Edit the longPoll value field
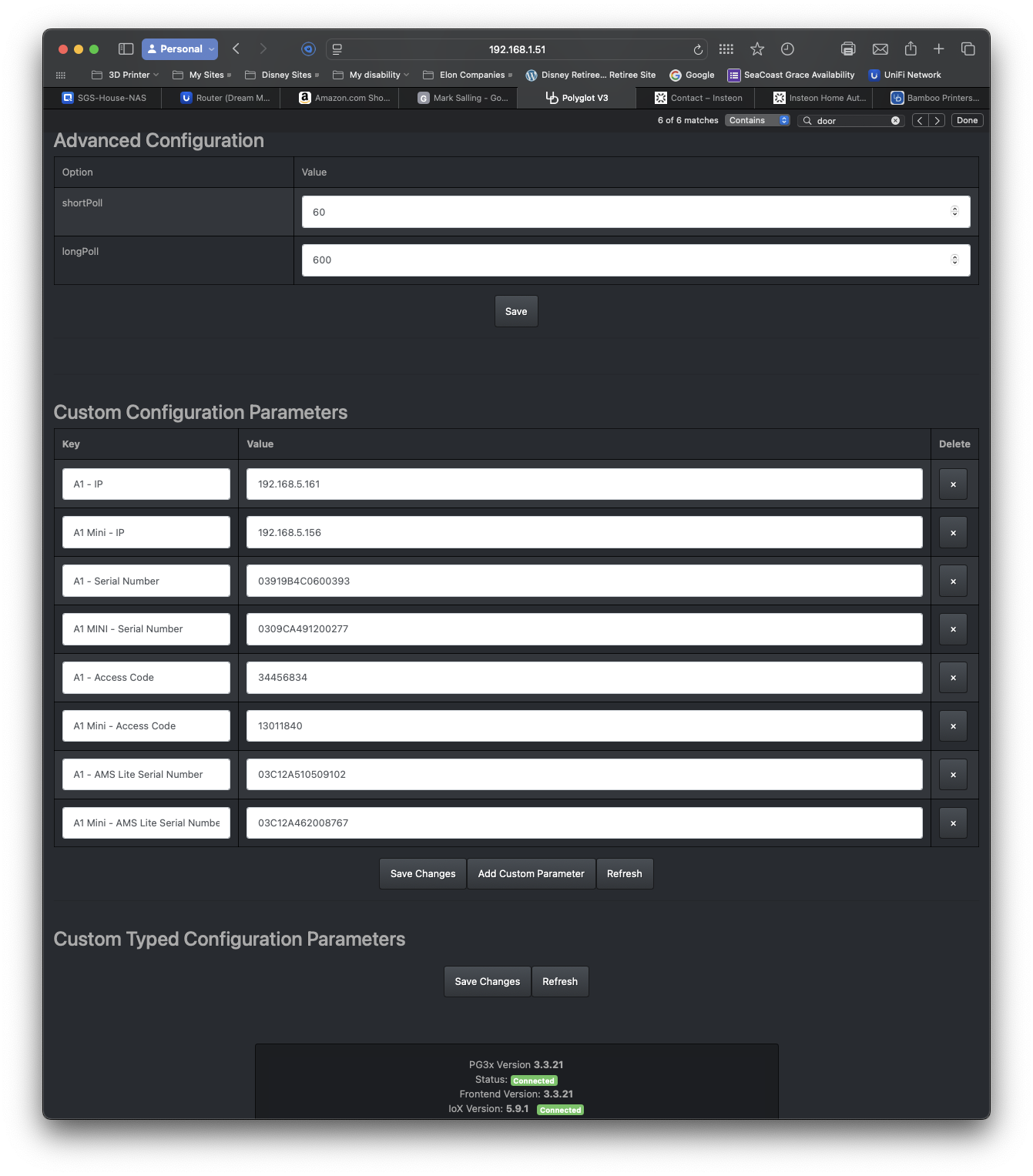 [636, 260]
